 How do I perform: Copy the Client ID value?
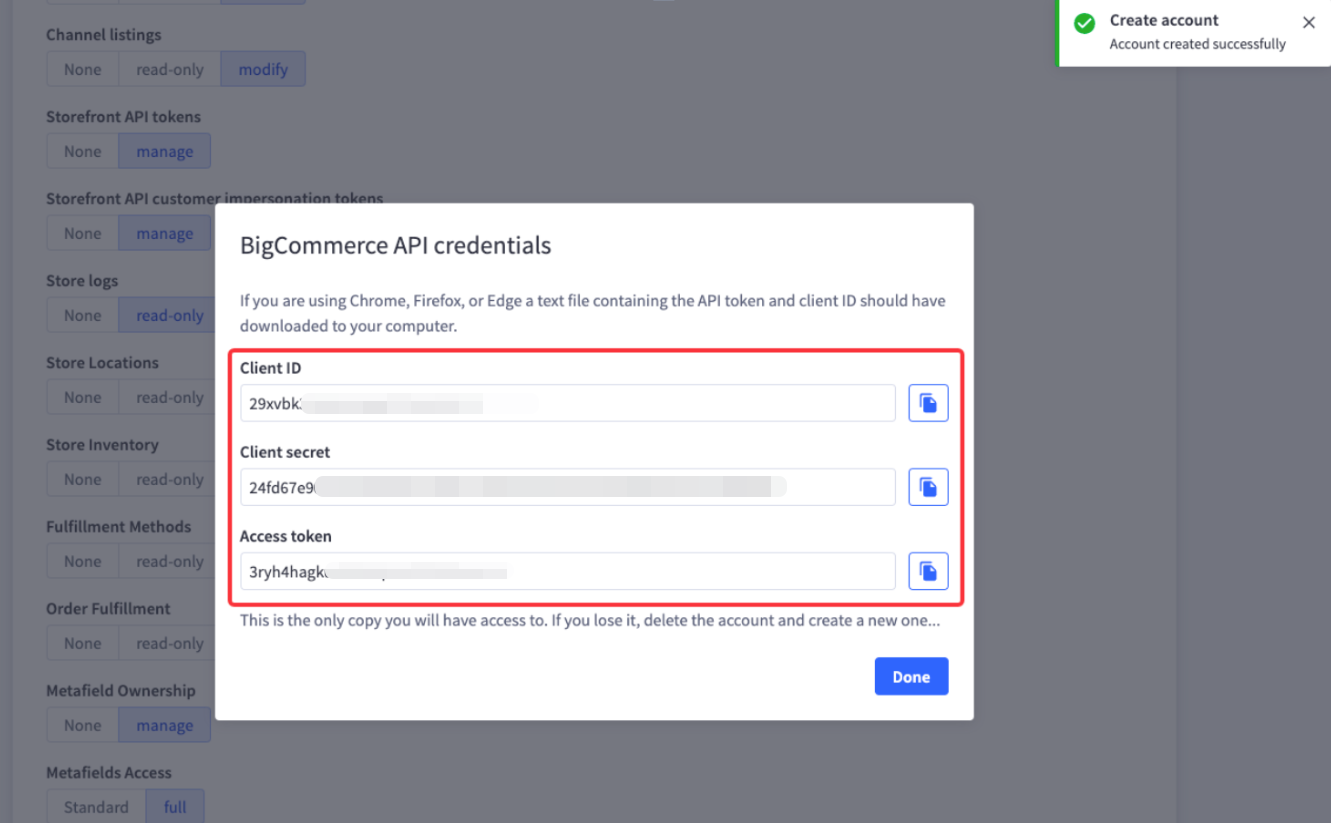pyautogui.click(x=928, y=403)
